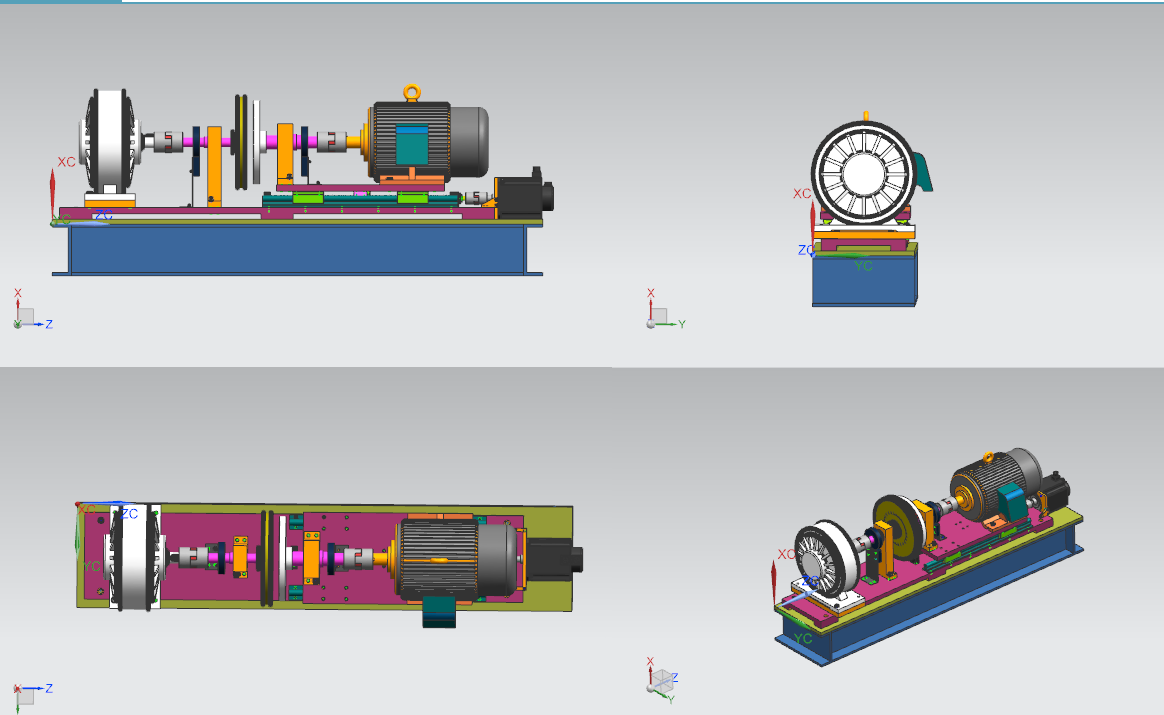Select the green YC label in the top-down view
Screen dimensions: 1164x715
point(91,567)
